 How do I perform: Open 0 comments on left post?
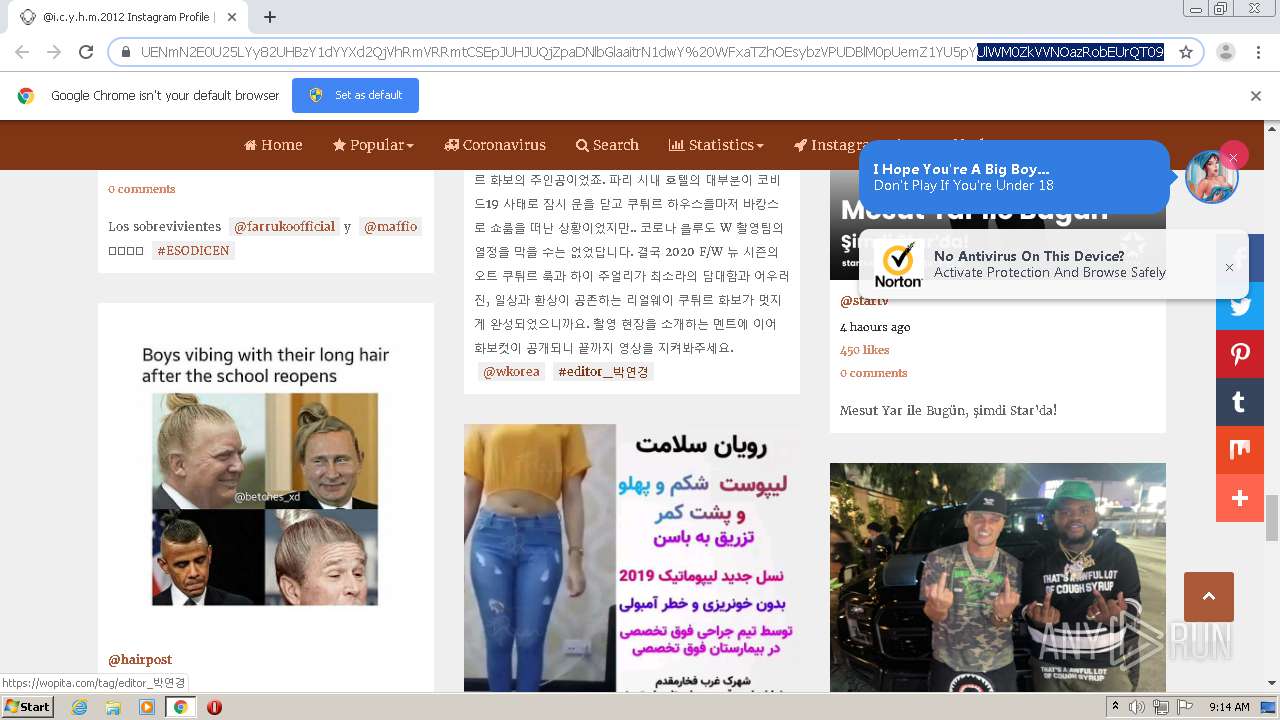coord(141,189)
